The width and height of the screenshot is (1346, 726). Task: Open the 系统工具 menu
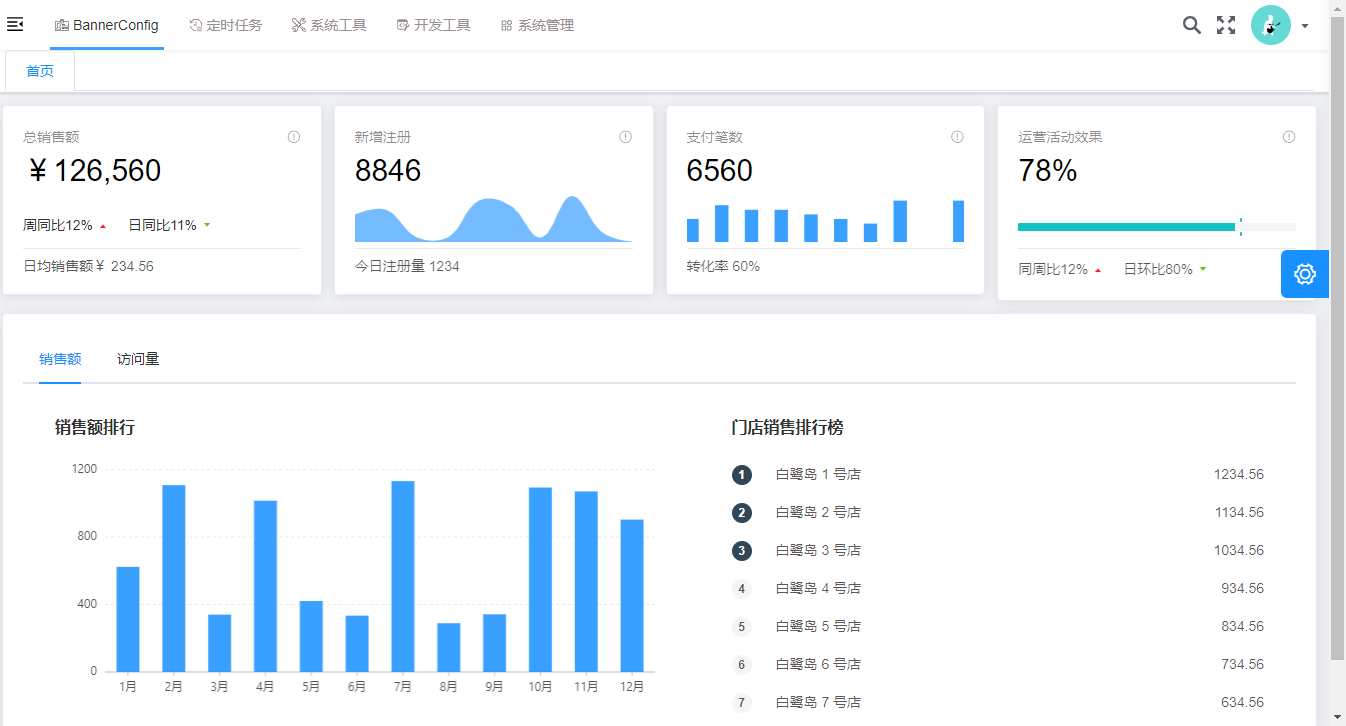(x=329, y=25)
